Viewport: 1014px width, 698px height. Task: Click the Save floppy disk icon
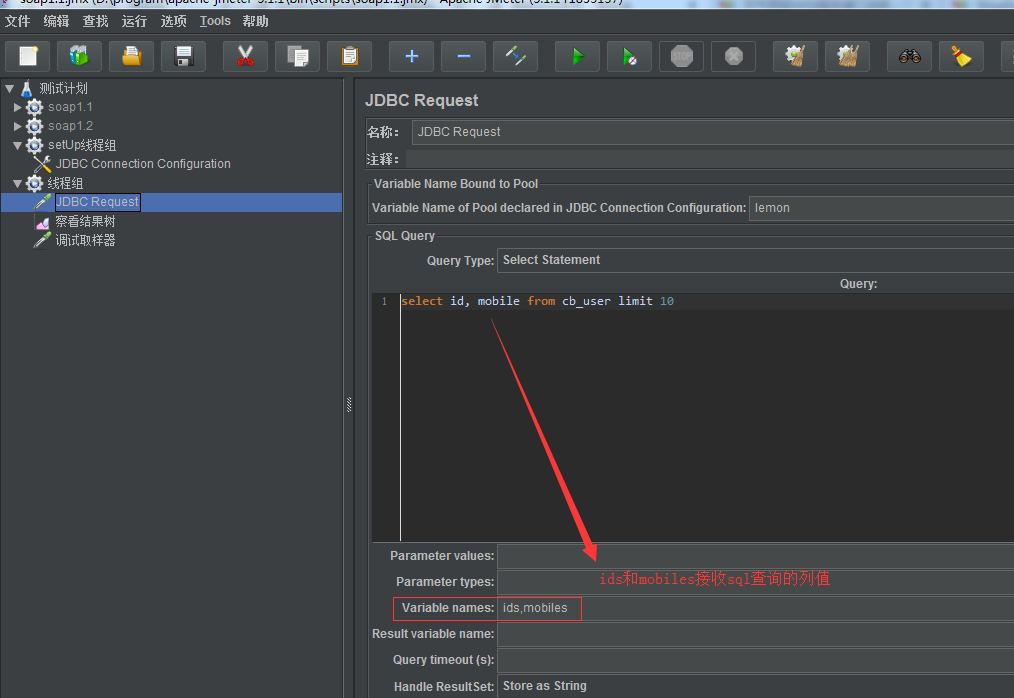click(183, 57)
